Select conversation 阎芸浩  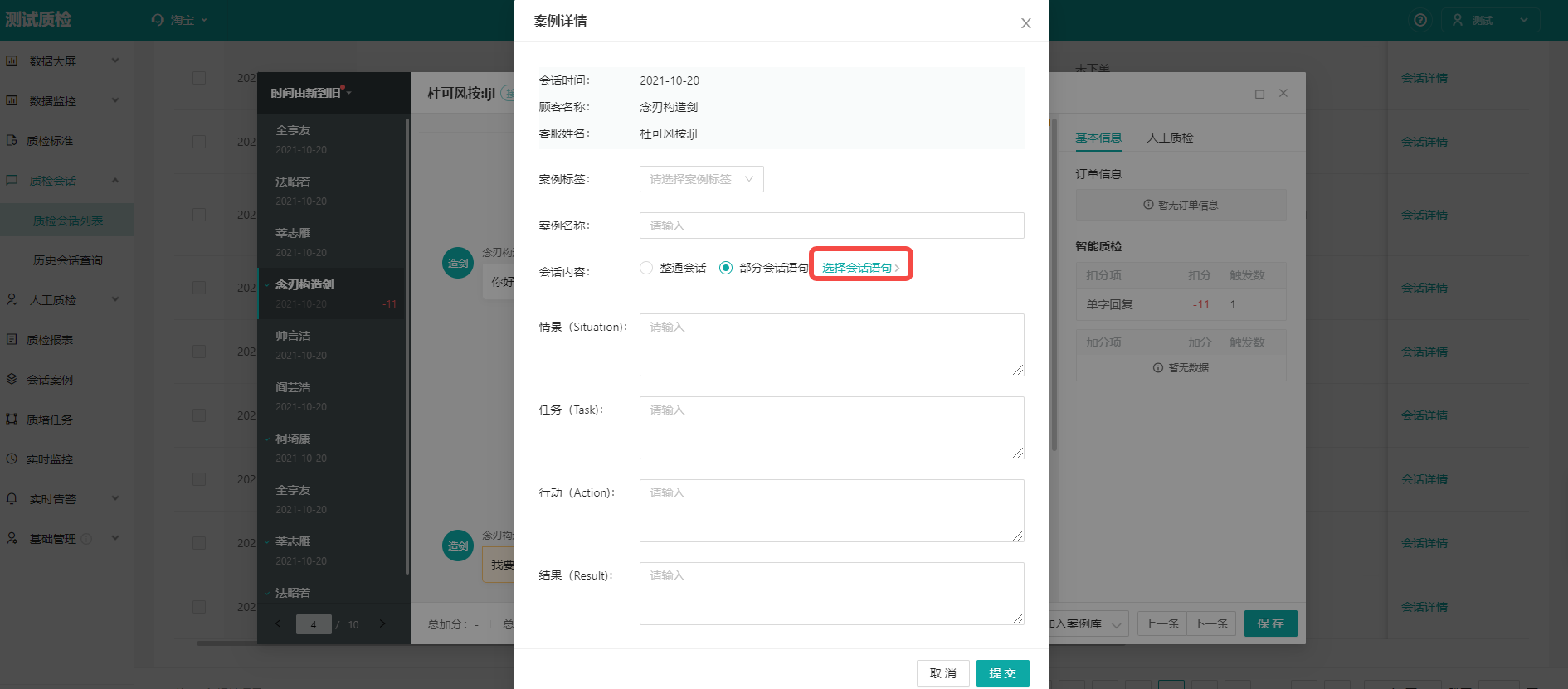pos(332,396)
